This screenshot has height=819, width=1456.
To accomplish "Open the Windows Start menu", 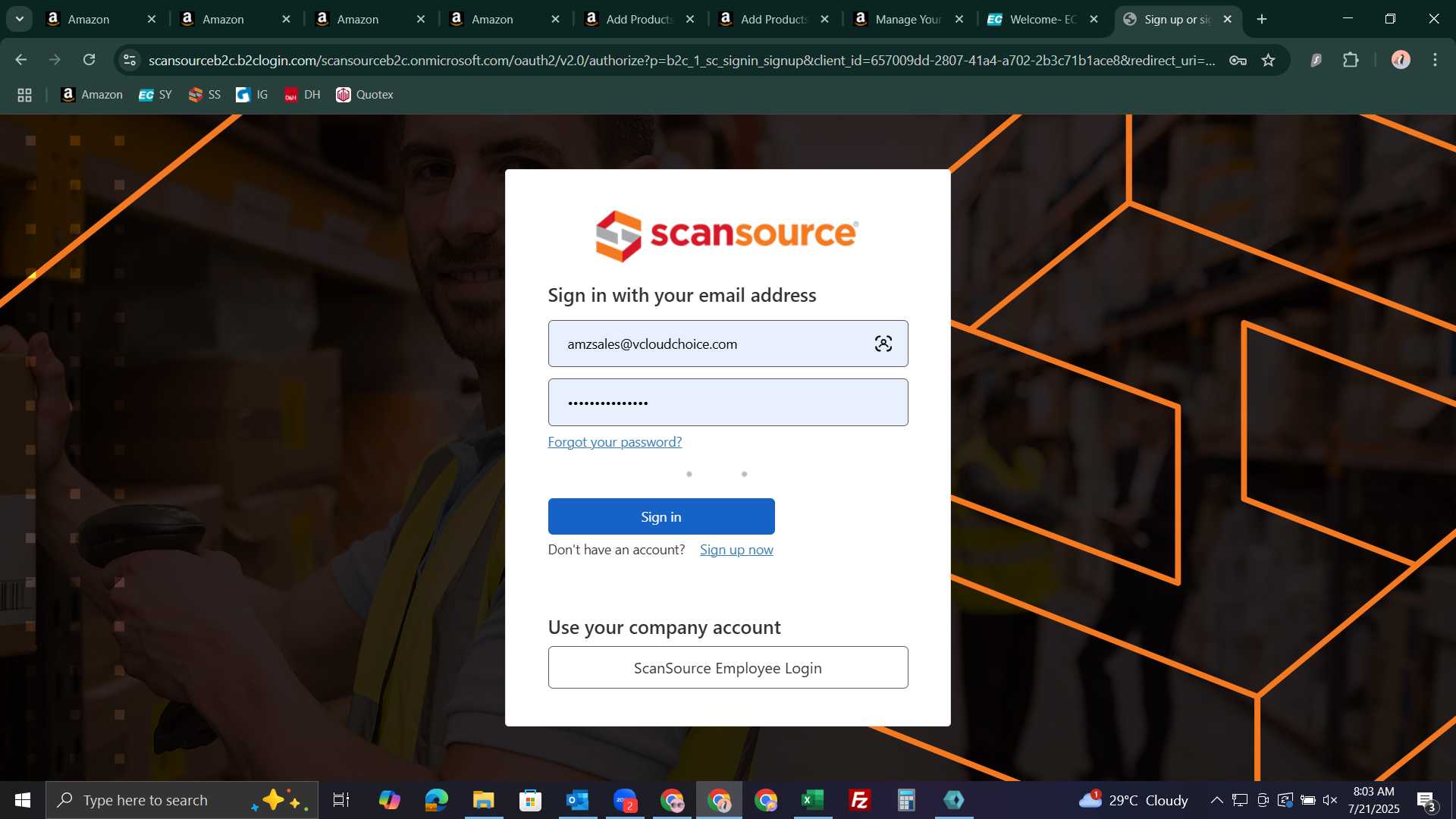I will [x=23, y=800].
